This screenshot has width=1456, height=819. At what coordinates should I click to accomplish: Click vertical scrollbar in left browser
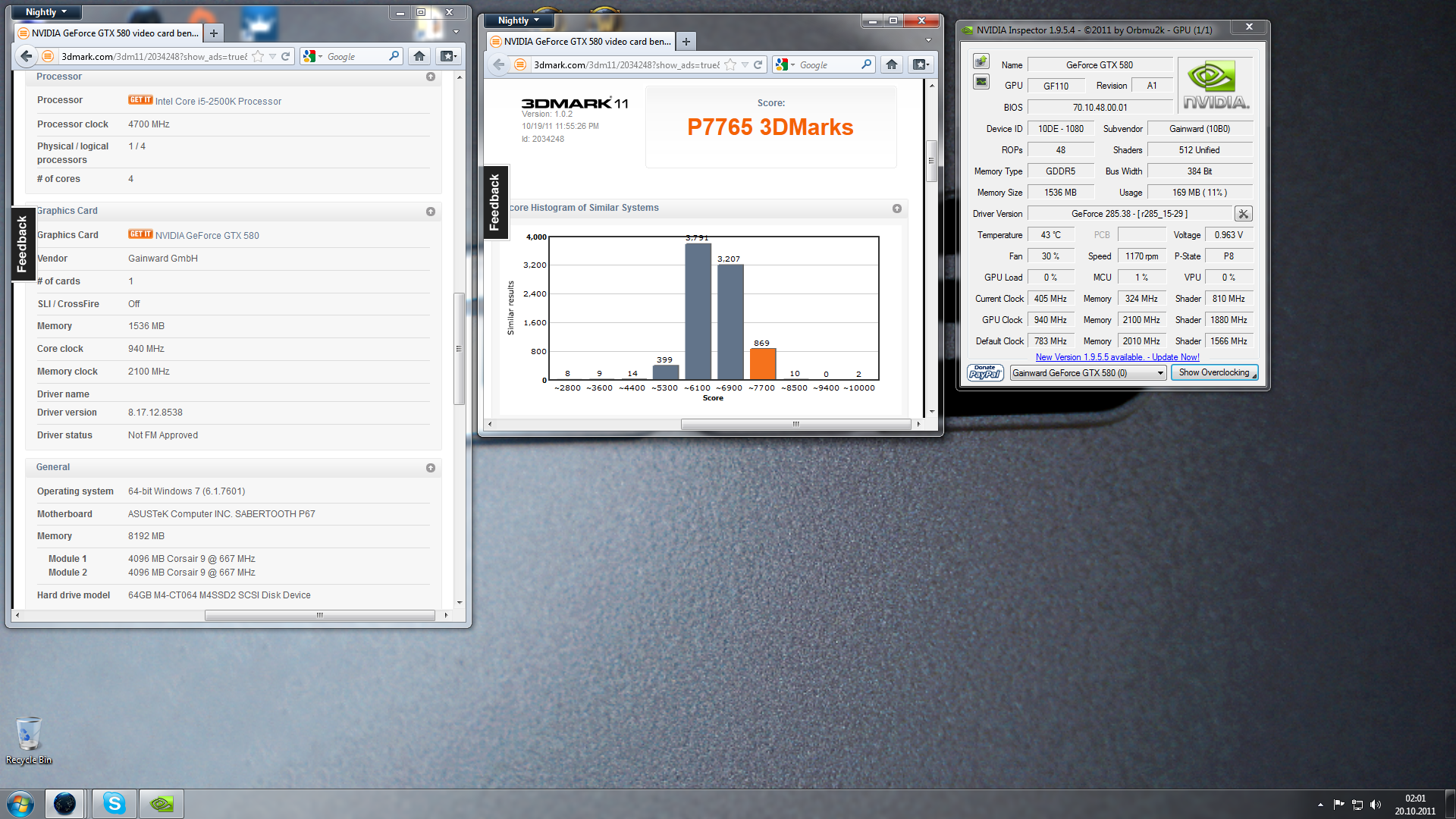(459, 349)
